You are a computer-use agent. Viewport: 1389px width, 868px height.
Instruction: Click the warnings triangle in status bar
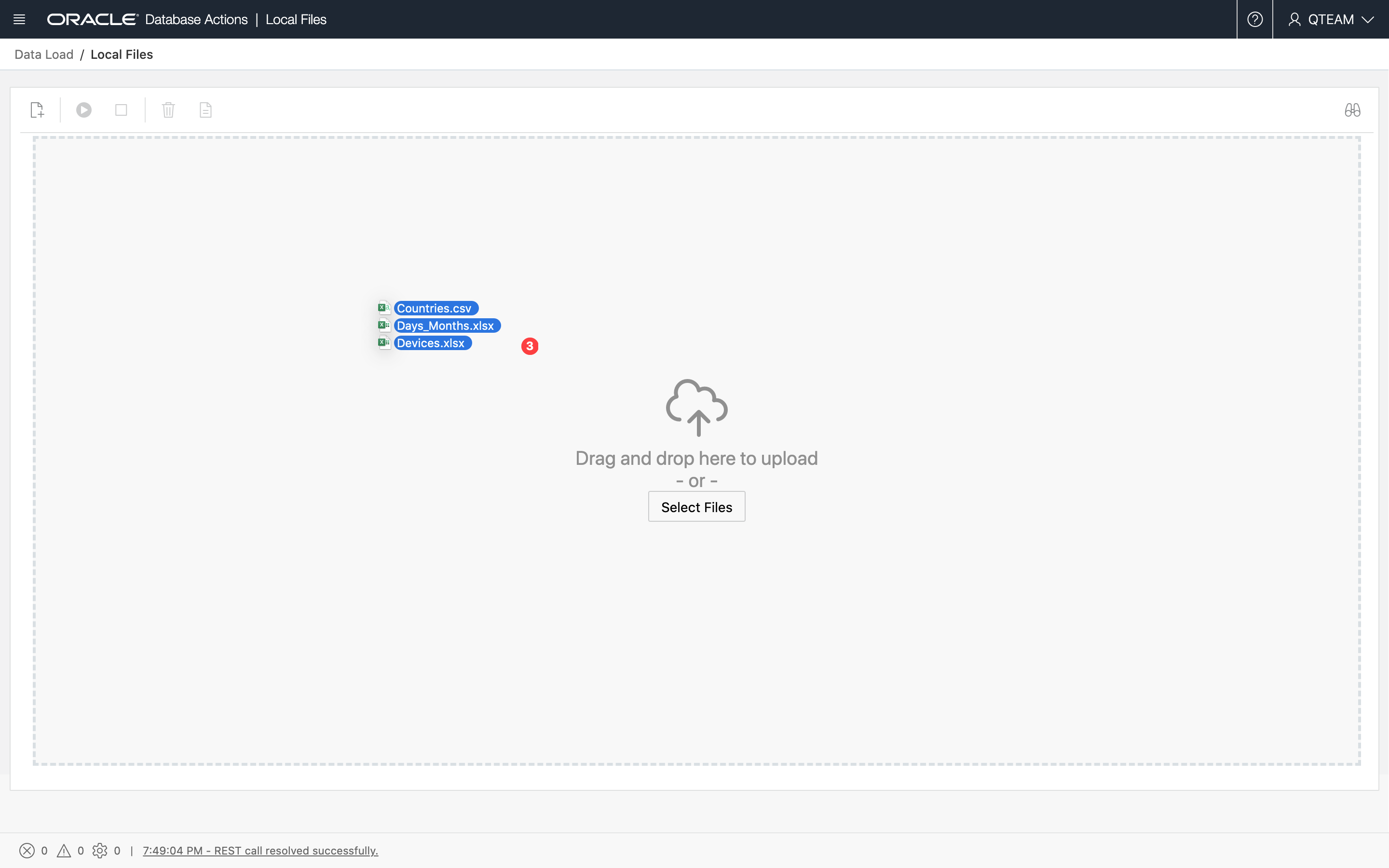(64, 850)
